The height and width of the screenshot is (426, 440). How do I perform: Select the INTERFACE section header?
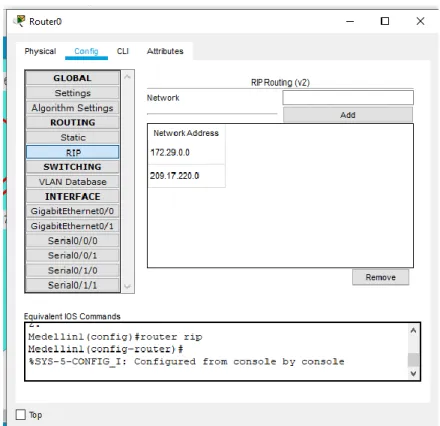[x=72, y=196]
